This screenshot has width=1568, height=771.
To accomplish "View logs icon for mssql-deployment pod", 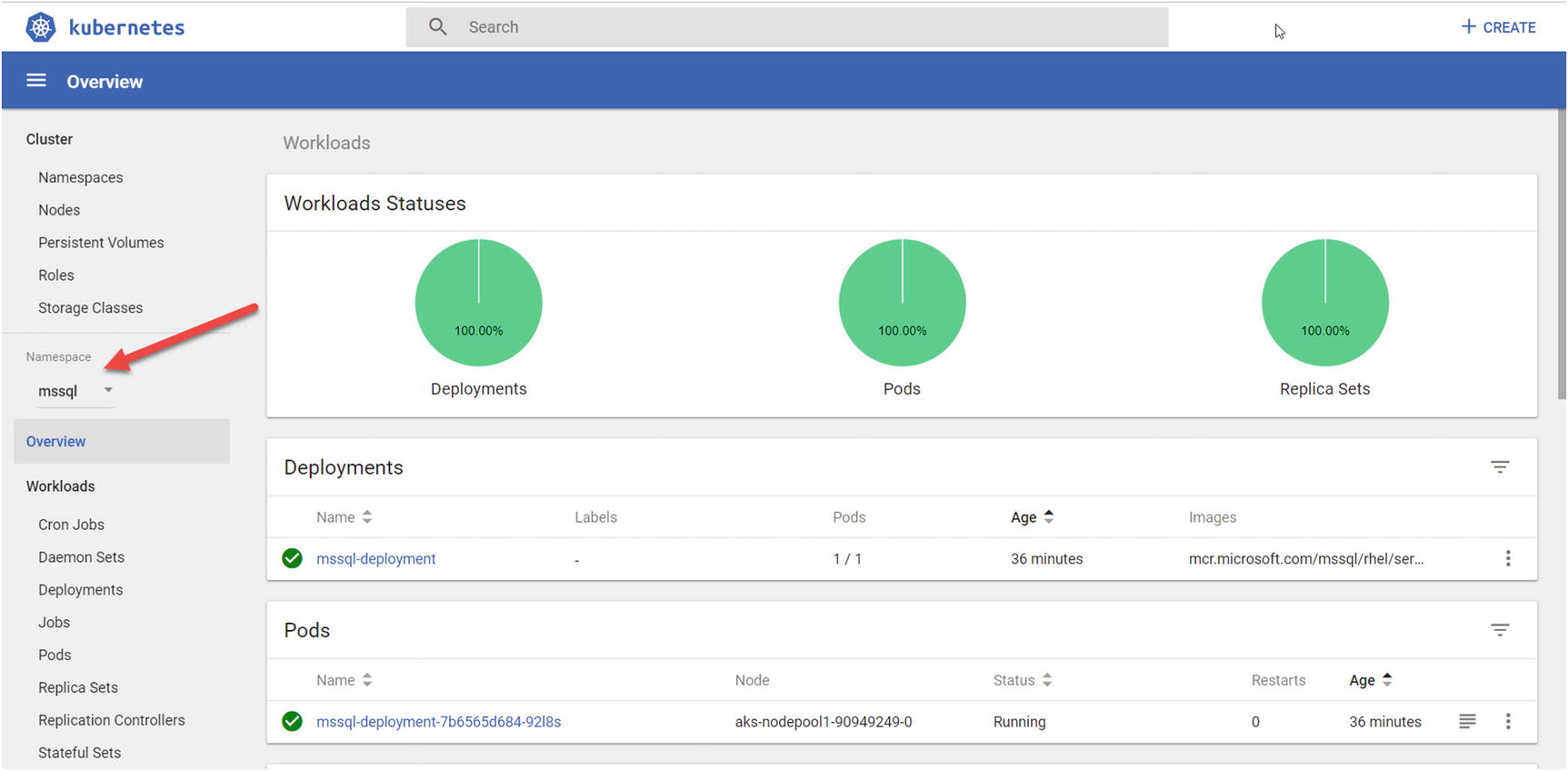I will [1467, 721].
